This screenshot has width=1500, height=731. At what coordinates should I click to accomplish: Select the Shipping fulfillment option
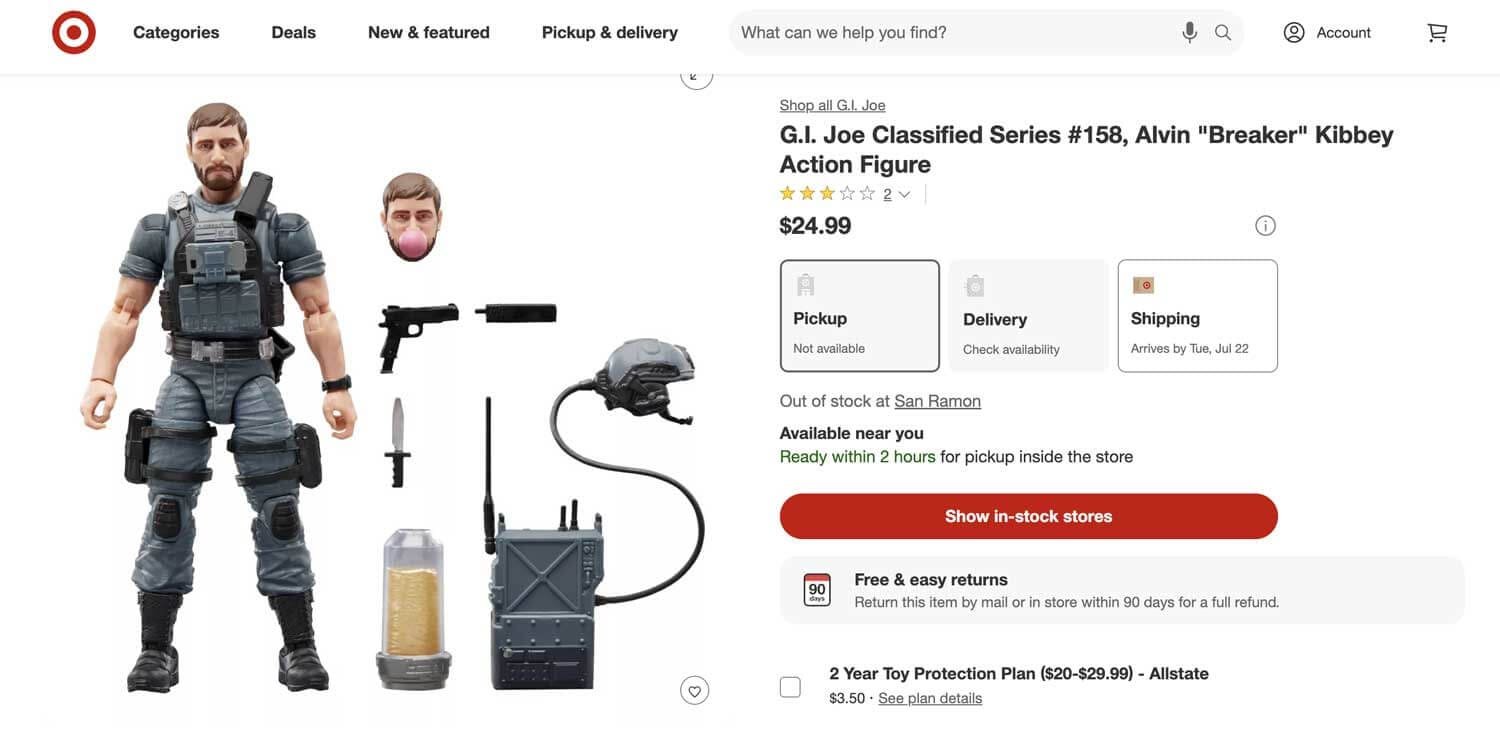tap(1198, 316)
